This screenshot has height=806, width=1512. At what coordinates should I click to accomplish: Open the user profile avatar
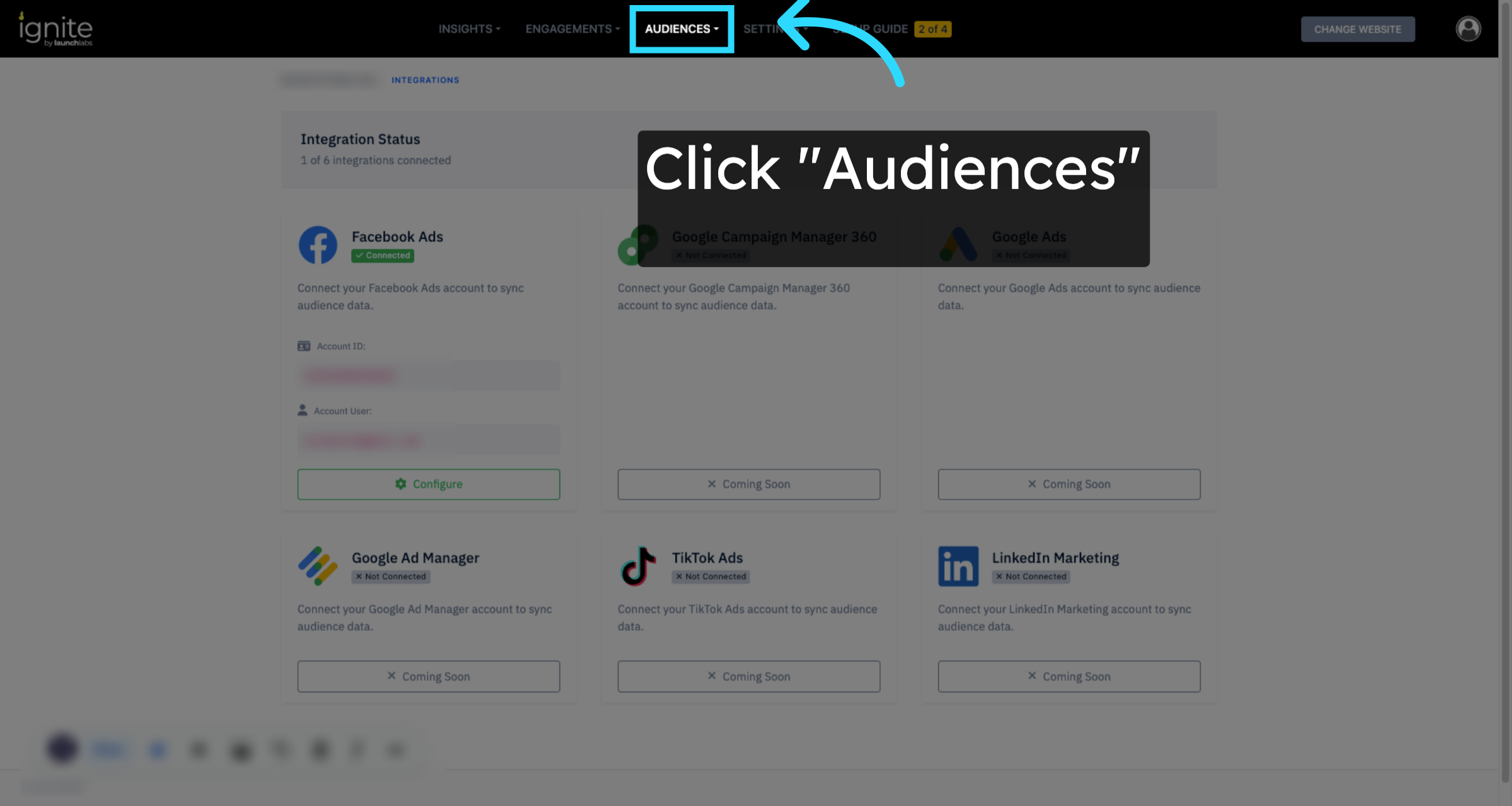point(1468,29)
